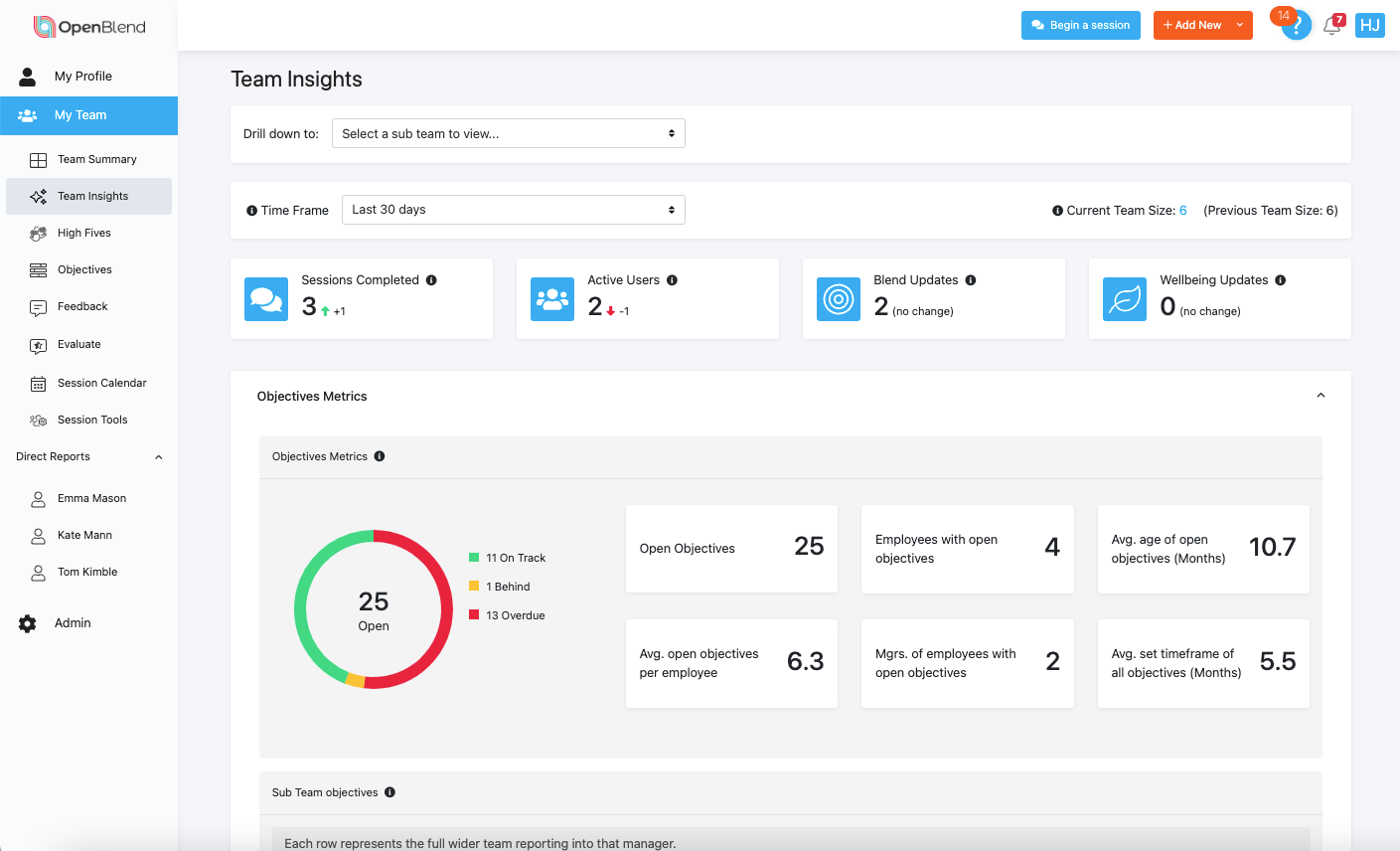Click the My Profile person icon

pyautogui.click(x=28, y=77)
